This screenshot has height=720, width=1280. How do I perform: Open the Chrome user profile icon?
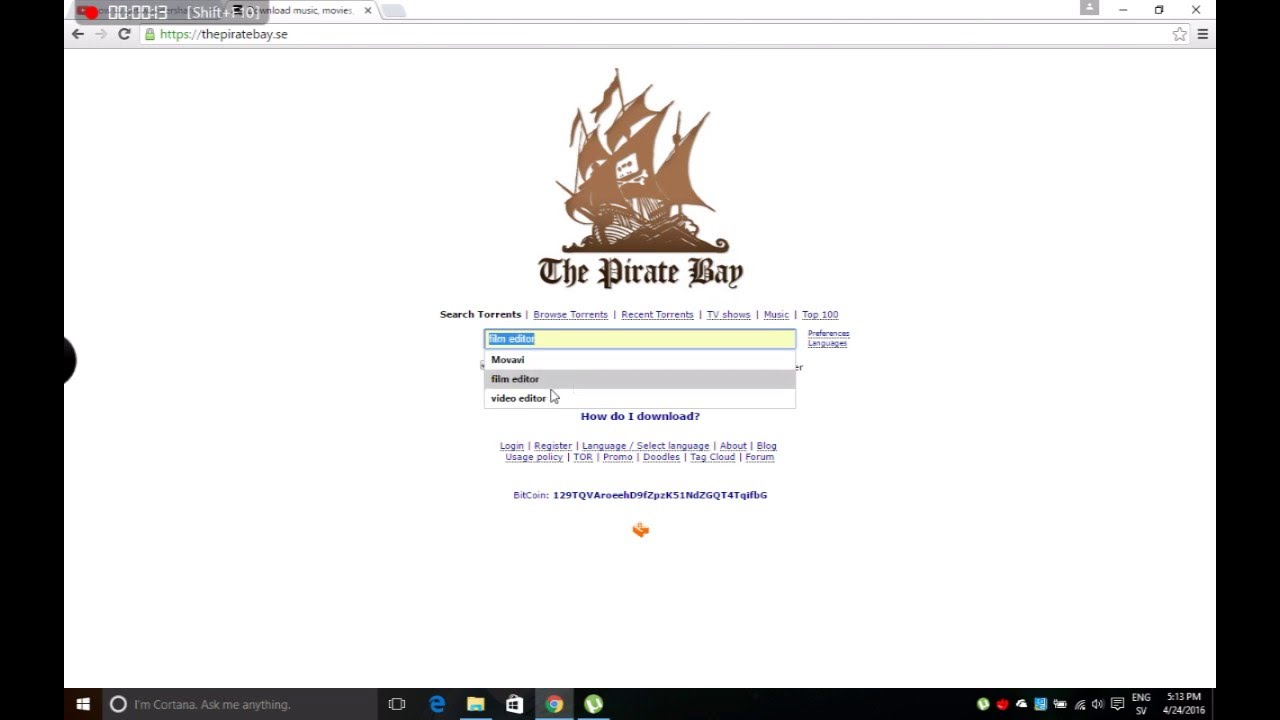[1089, 8]
